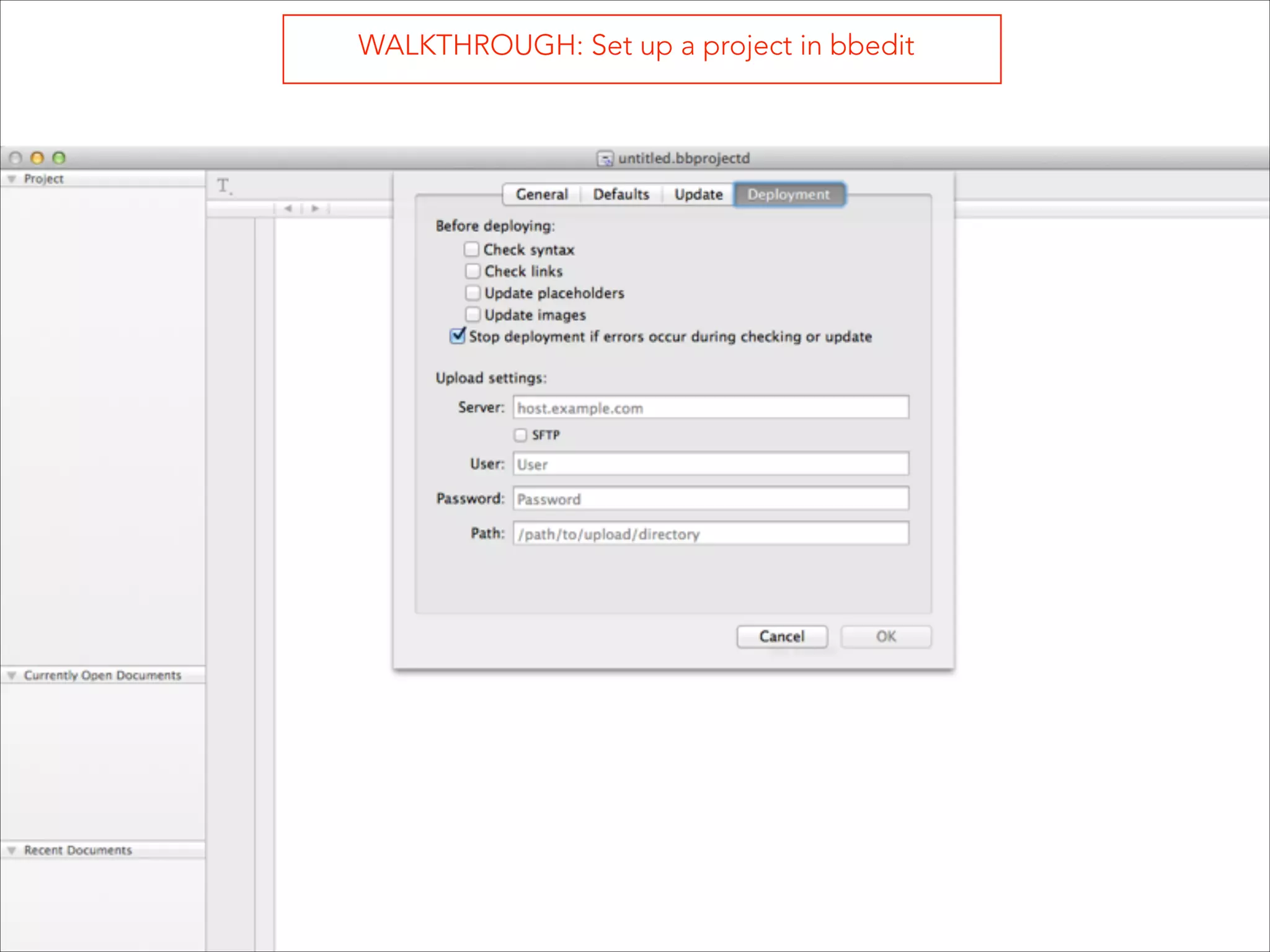1270x952 pixels.
Task: Enable the Check syntax checkbox
Action: coord(472,249)
